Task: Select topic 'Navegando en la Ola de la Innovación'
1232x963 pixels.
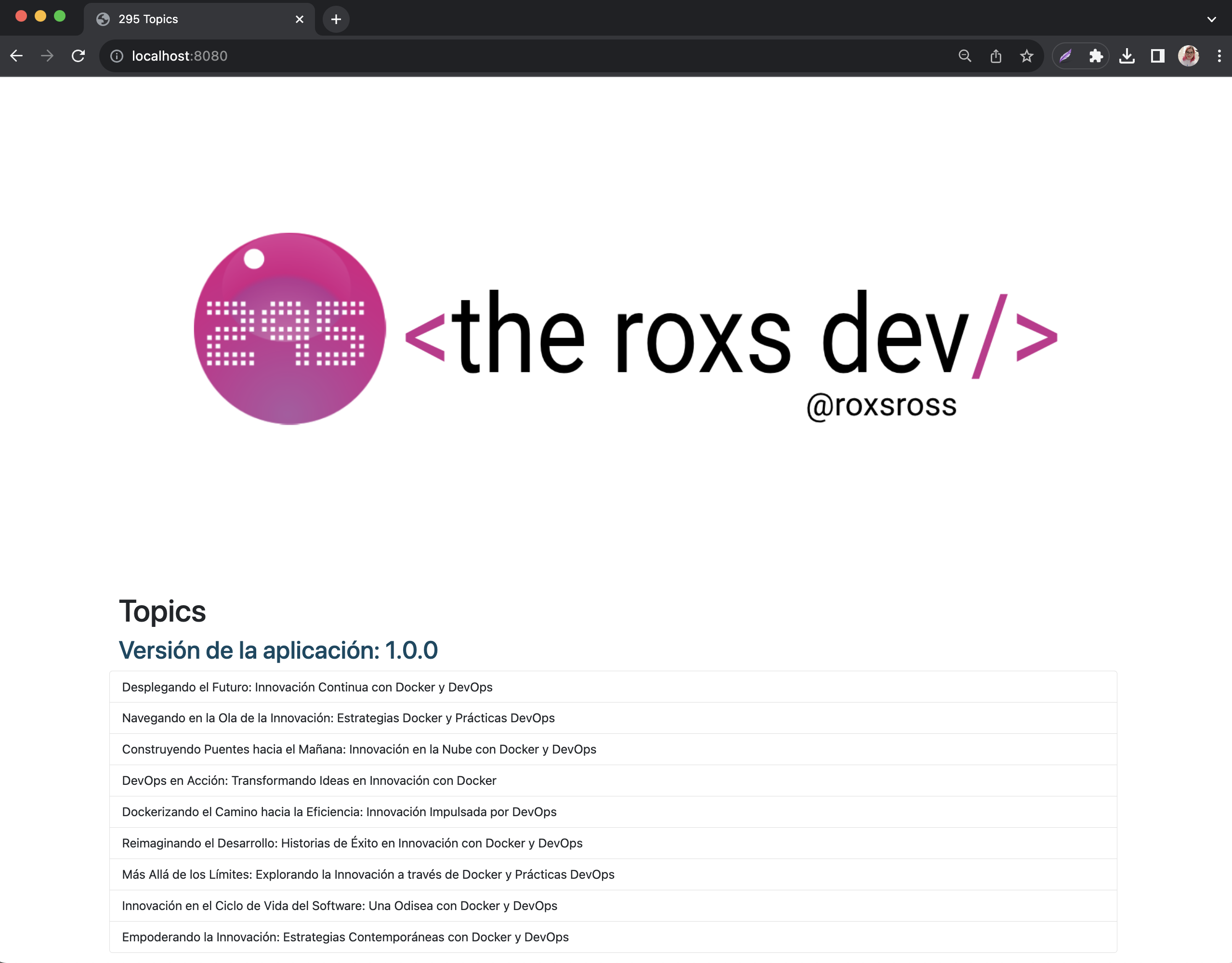Action: tap(613, 718)
